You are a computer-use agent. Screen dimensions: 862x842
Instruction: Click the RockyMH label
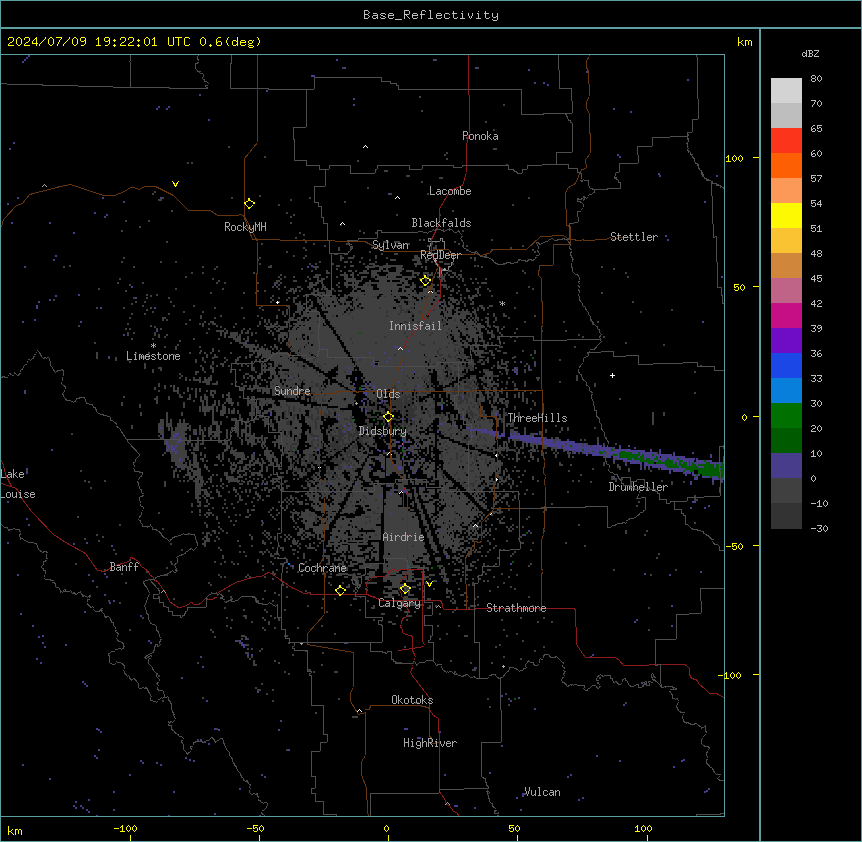(245, 227)
